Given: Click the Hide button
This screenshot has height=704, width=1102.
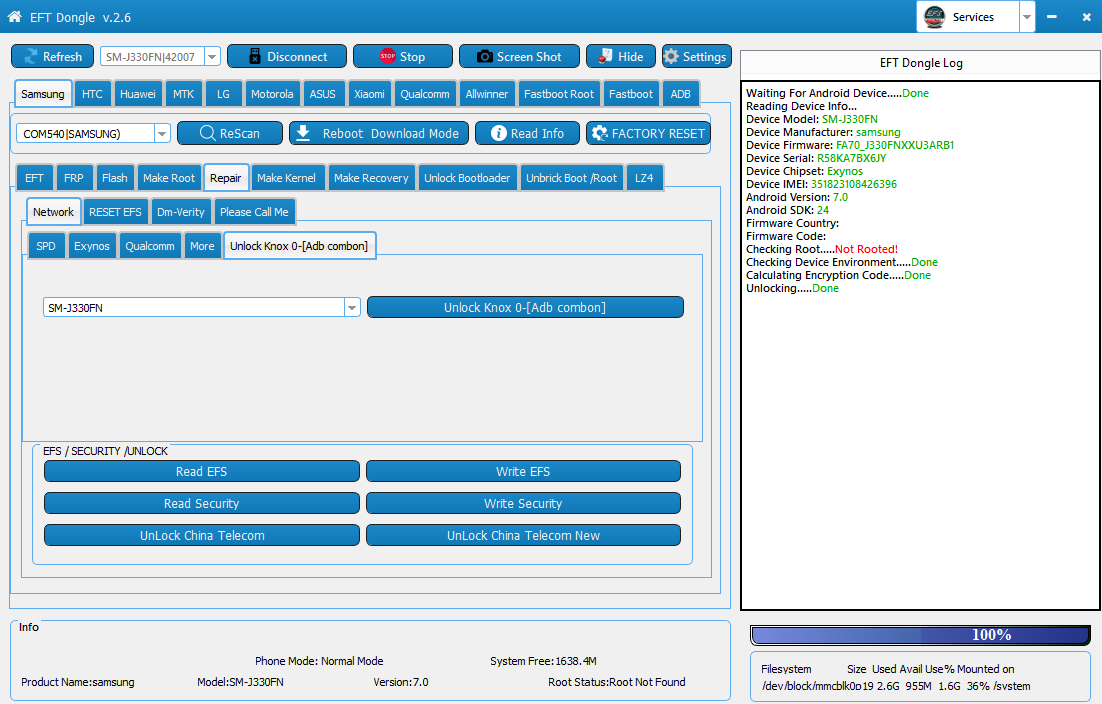Looking at the screenshot, I should (x=620, y=57).
